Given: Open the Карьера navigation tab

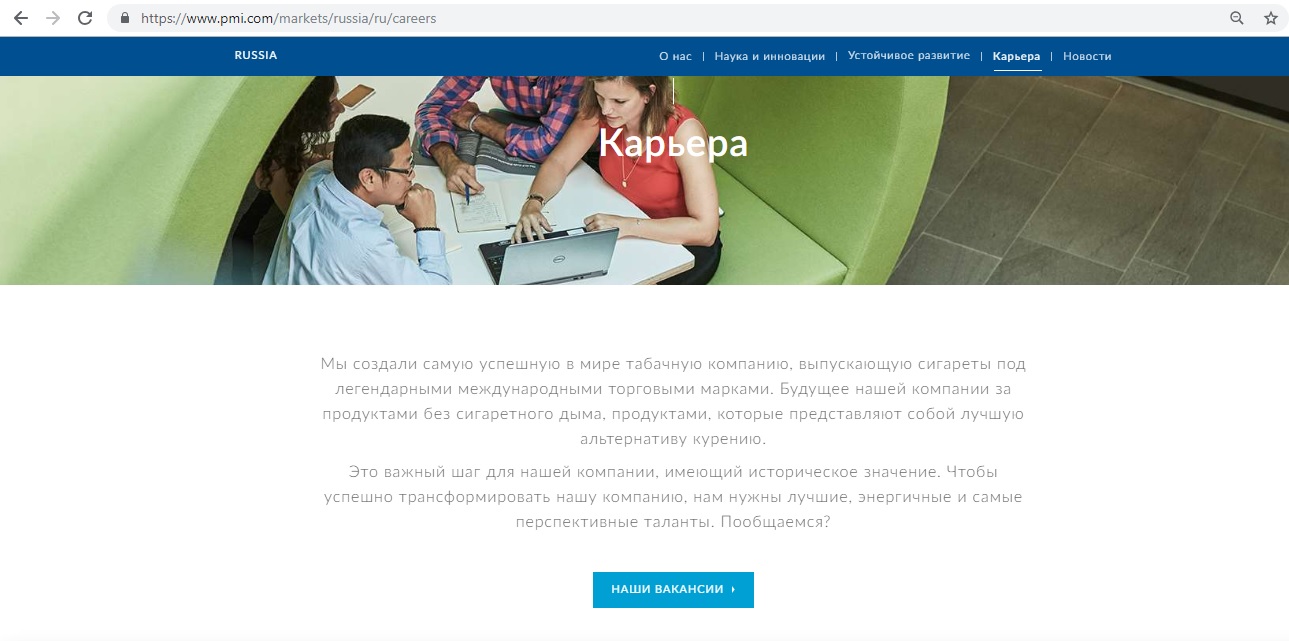Looking at the screenshot, I should [1017, 57].
